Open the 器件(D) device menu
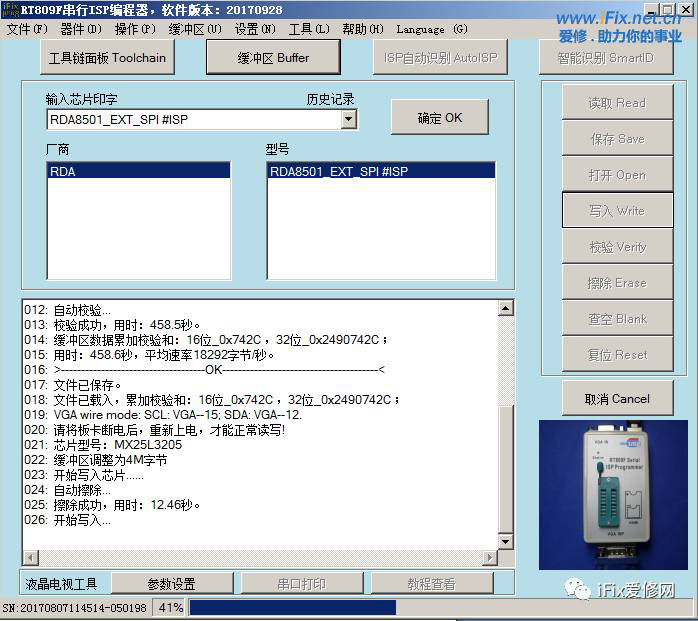698x621 pixels. pos(81,29)
